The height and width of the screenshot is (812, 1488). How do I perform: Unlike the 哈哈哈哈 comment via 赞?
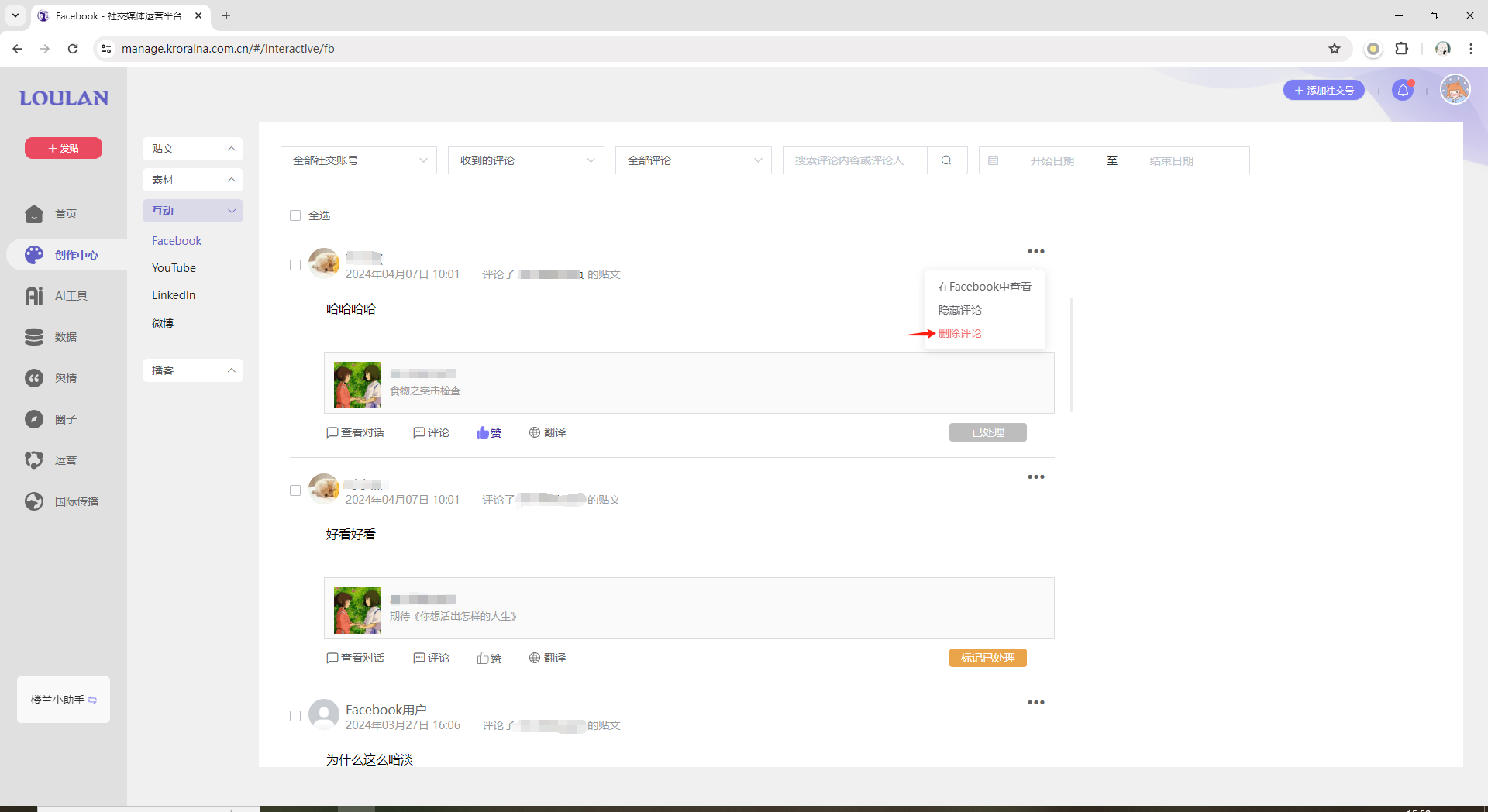point(489,432)
